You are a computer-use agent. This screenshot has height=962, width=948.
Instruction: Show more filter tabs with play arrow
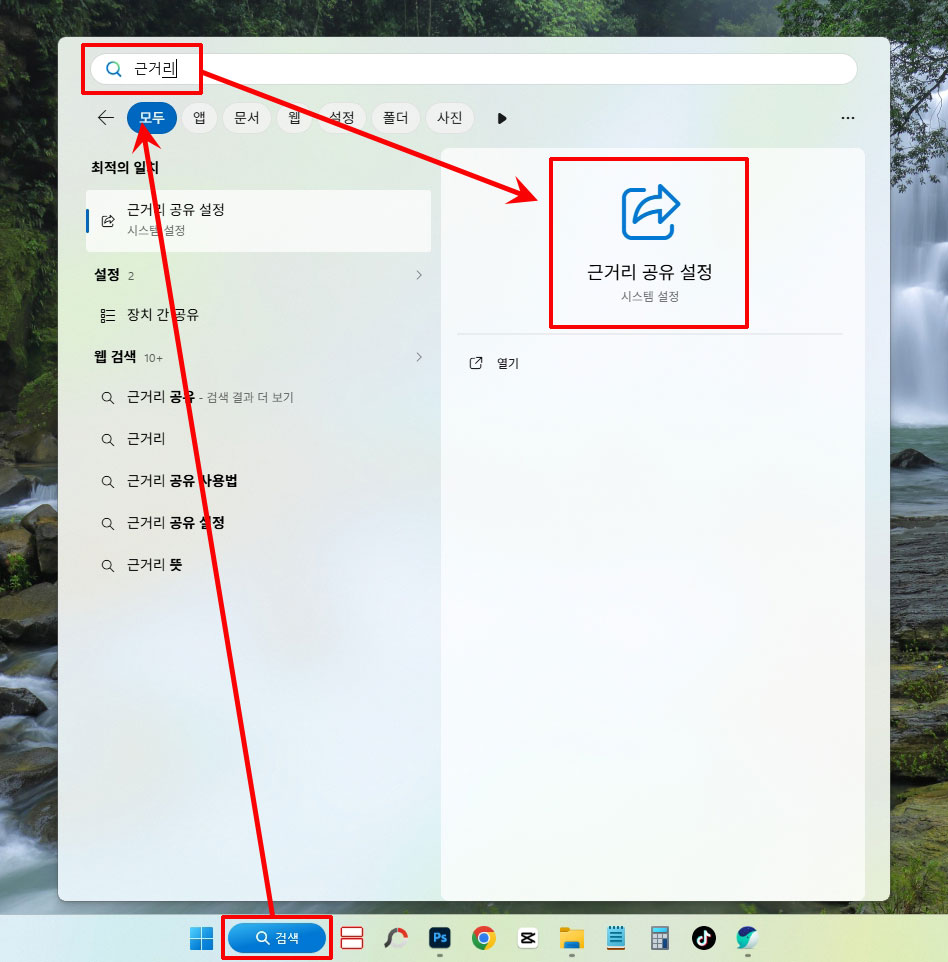[502, 118]
